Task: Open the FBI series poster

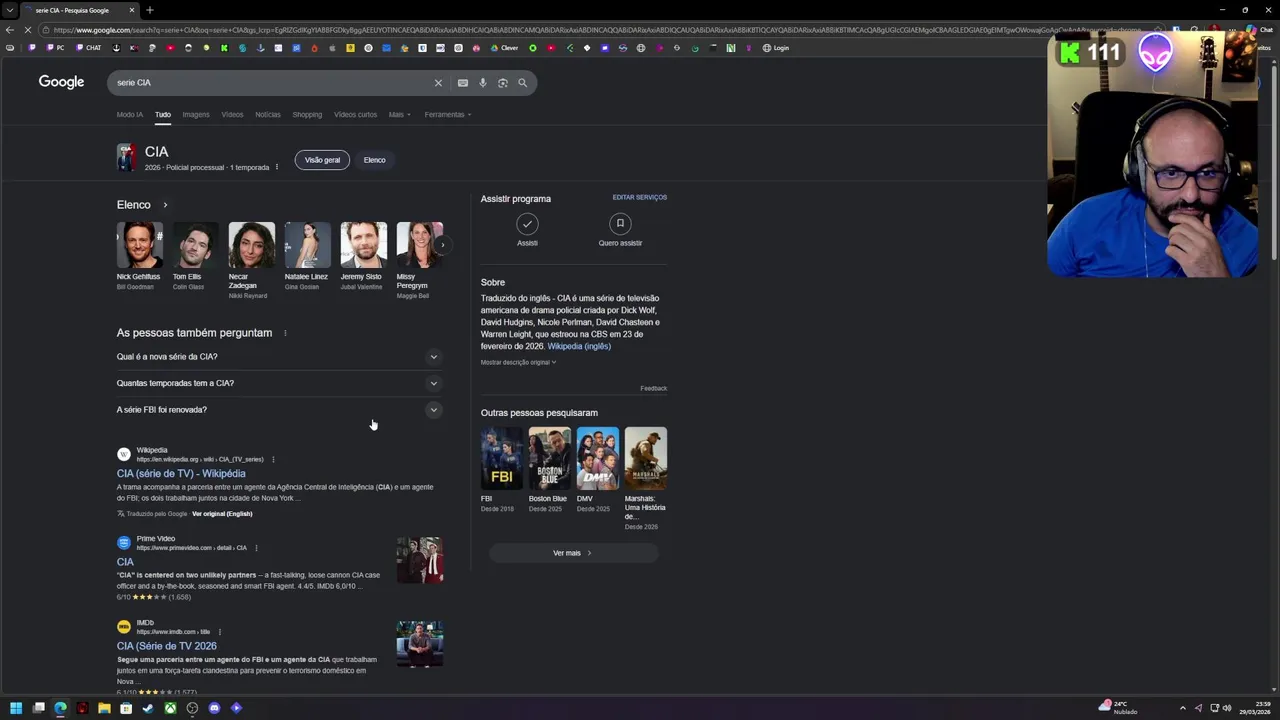Action: tap(502, 458)
